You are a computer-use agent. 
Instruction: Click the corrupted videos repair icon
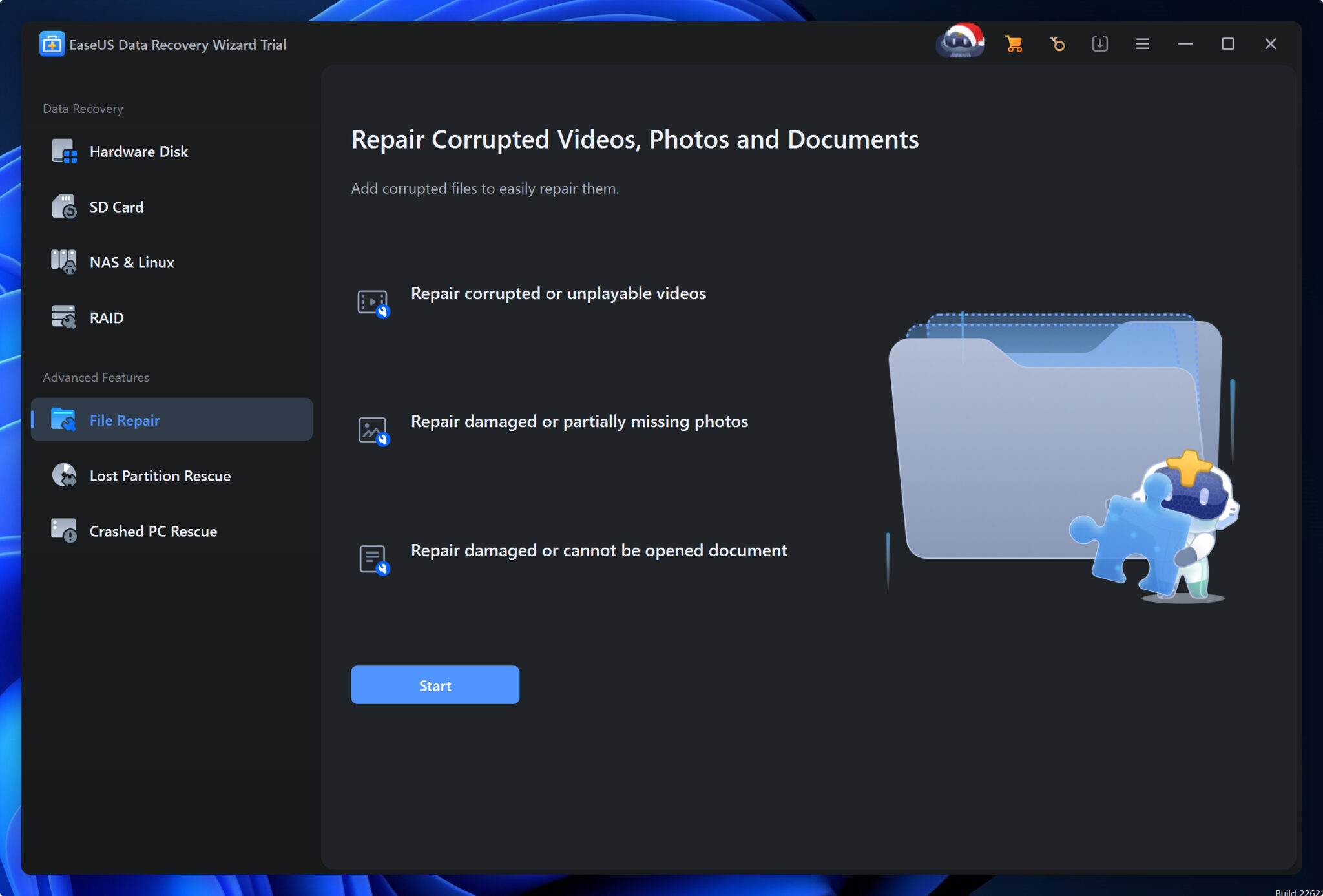372,301
